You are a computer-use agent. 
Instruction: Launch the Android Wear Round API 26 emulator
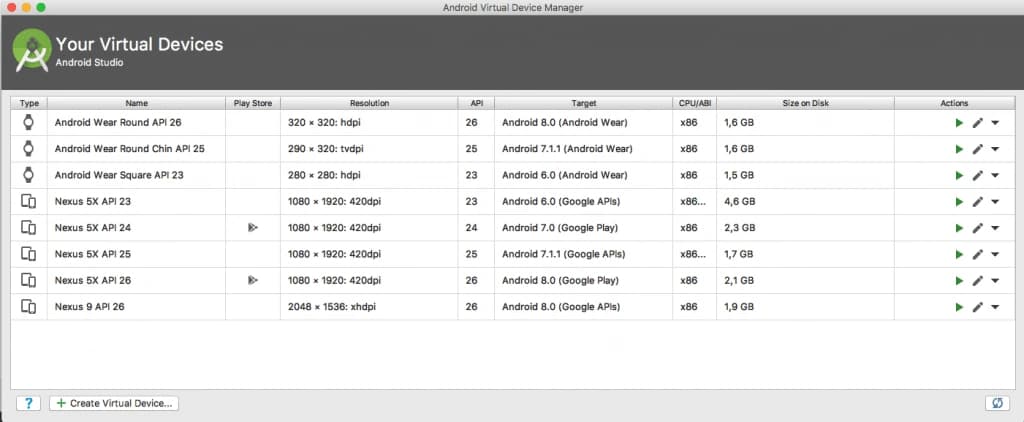(x=959, y=123)
